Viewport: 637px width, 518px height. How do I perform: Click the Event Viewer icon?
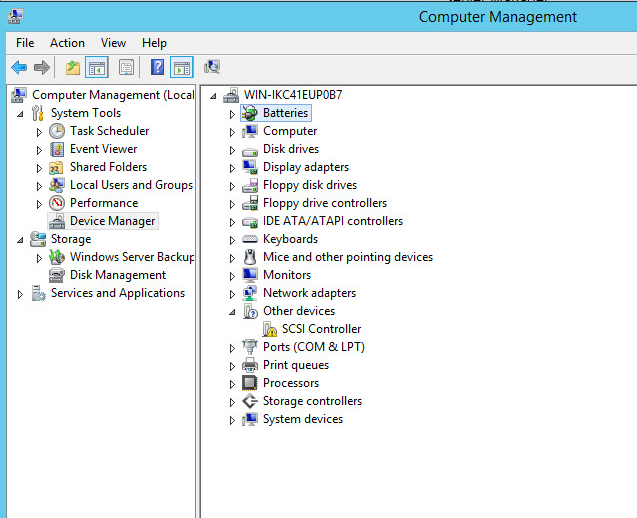coord(57,149)
